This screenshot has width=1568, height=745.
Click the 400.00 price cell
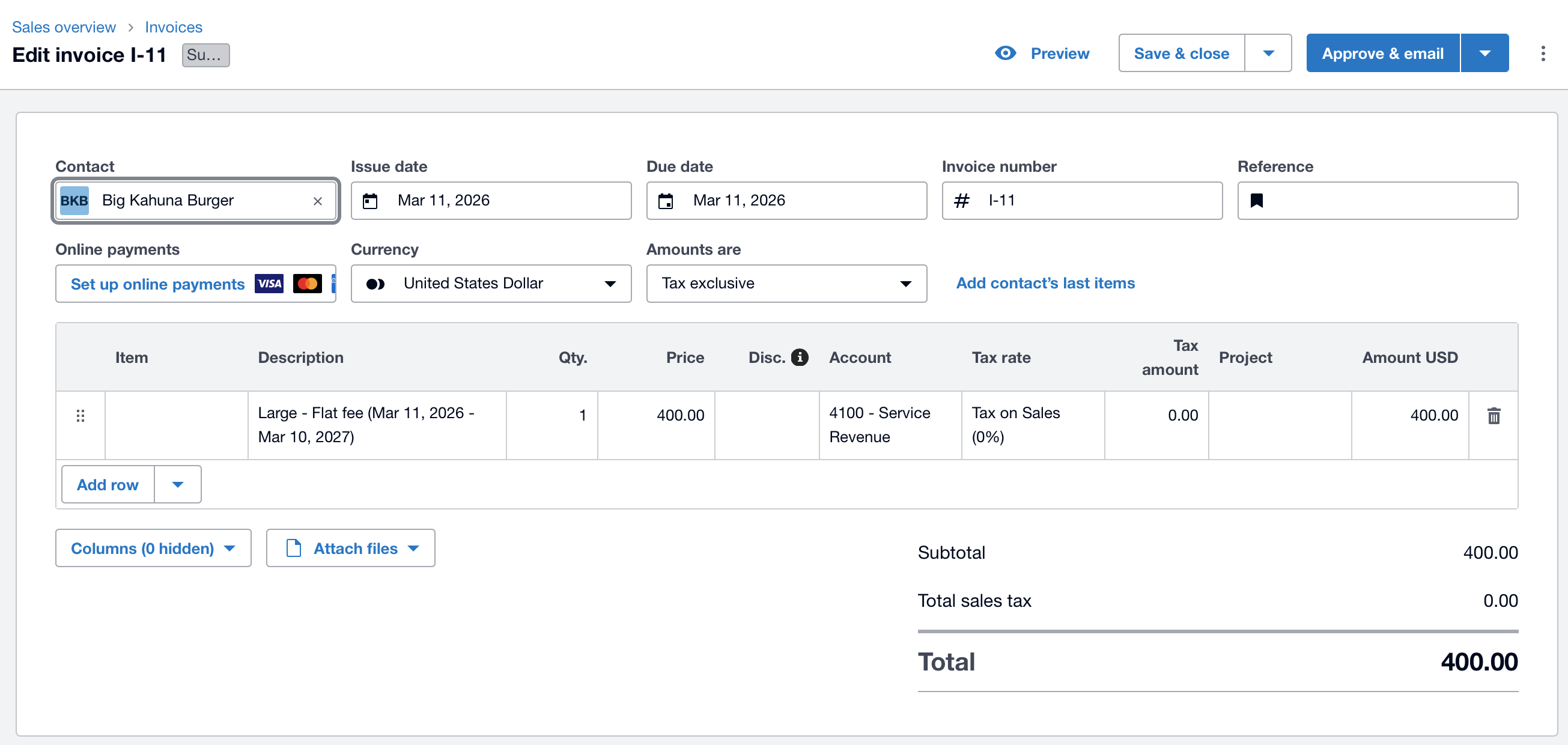(x=655, y=425)
